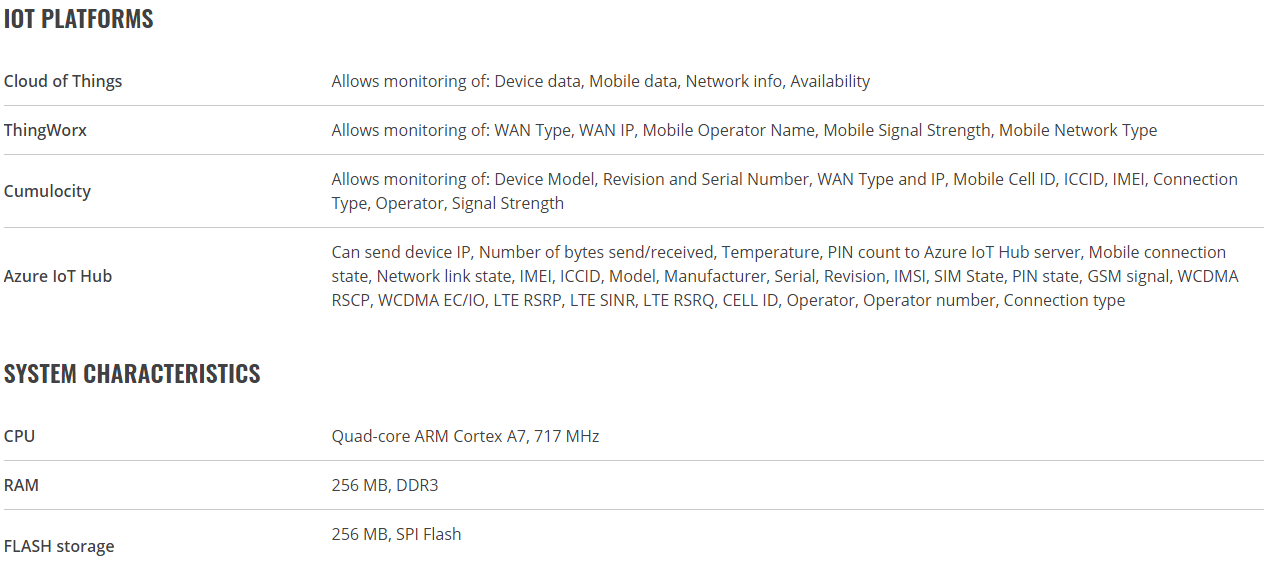Click the Azure IoT Hub description paragraph
Viewport: 1274px width, 568px height.
click(x=785, y=276)
